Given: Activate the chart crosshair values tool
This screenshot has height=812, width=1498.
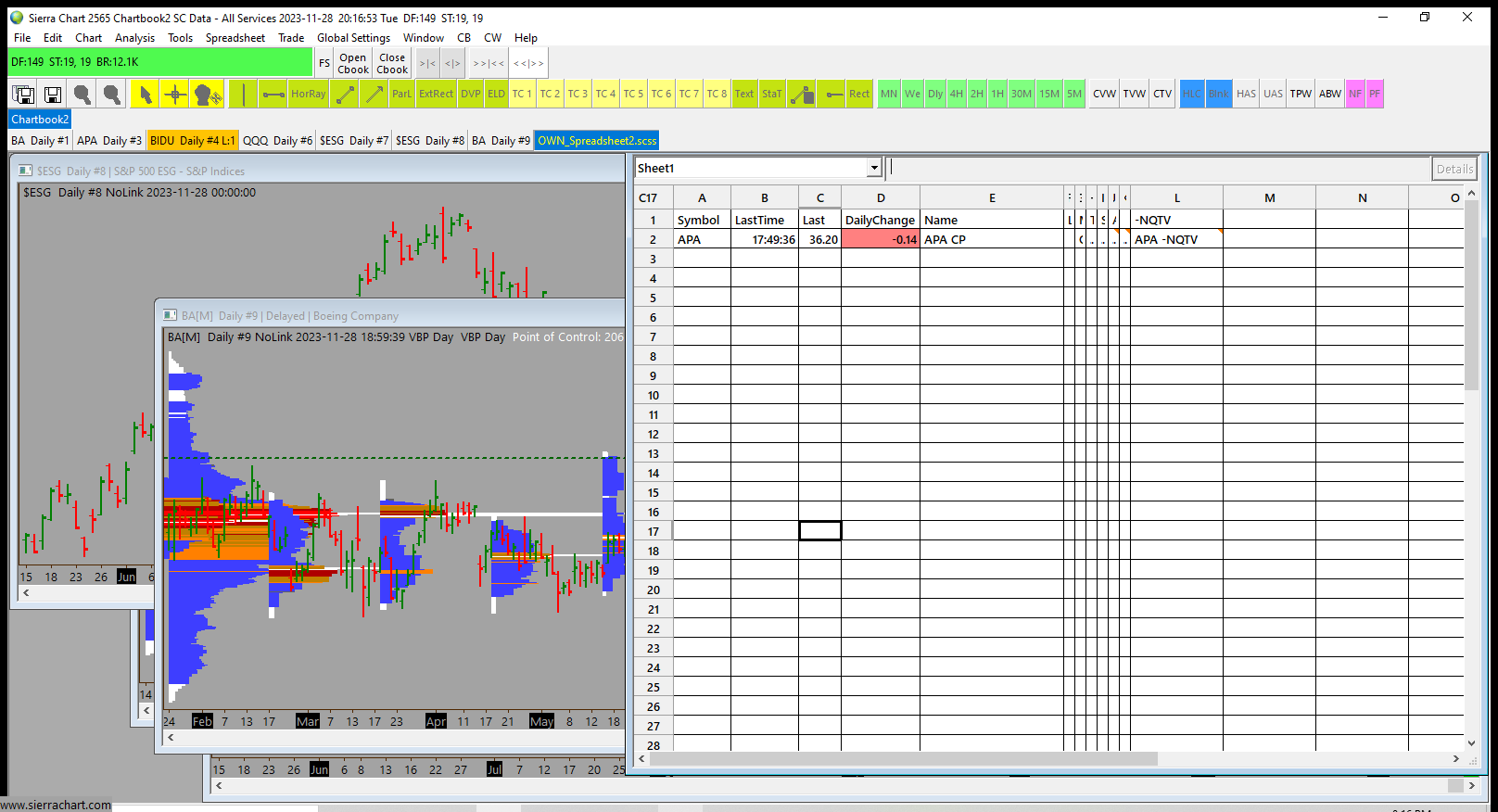Looking at the screenshot, I should [175, 94].
